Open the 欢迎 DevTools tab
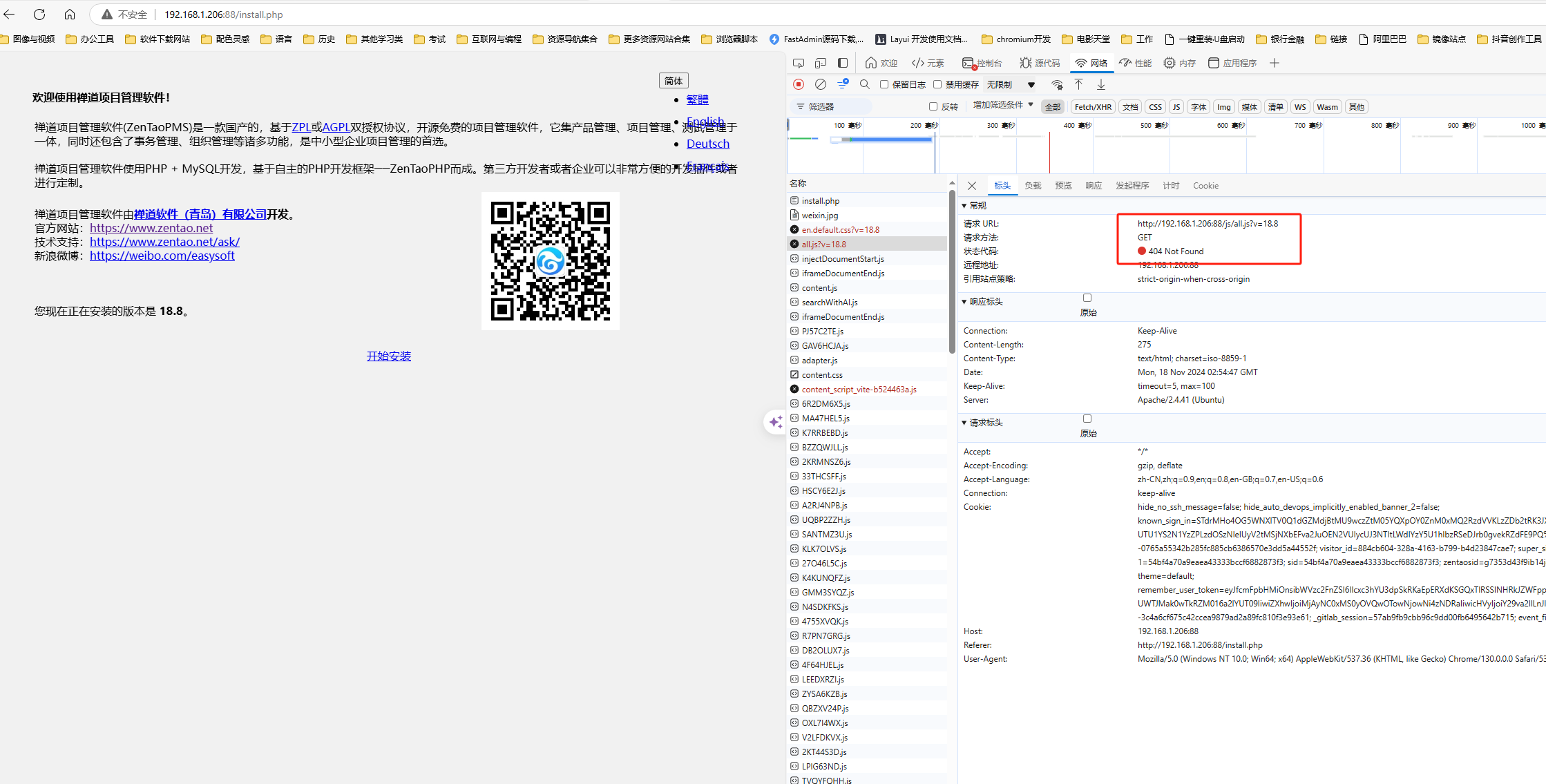The width and height of the screenshot is (1546, 784). click(x=881, y=63)
